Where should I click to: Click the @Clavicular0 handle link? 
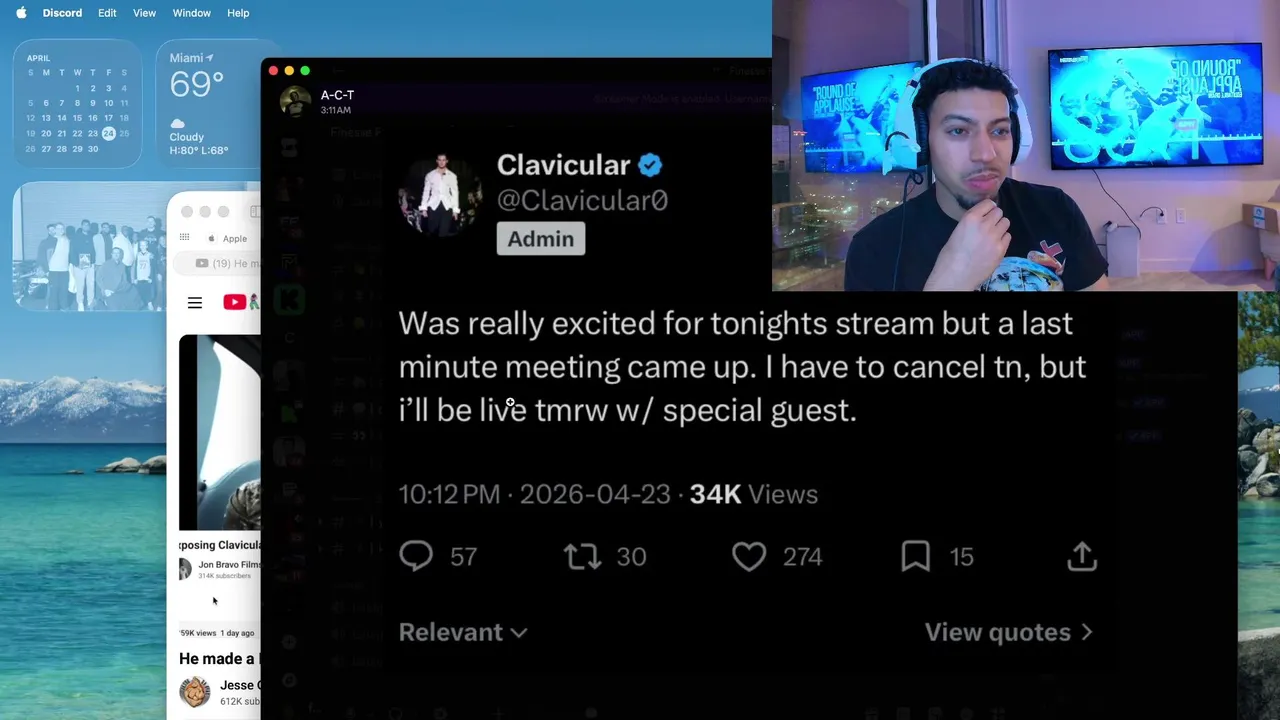click(582, 200)
